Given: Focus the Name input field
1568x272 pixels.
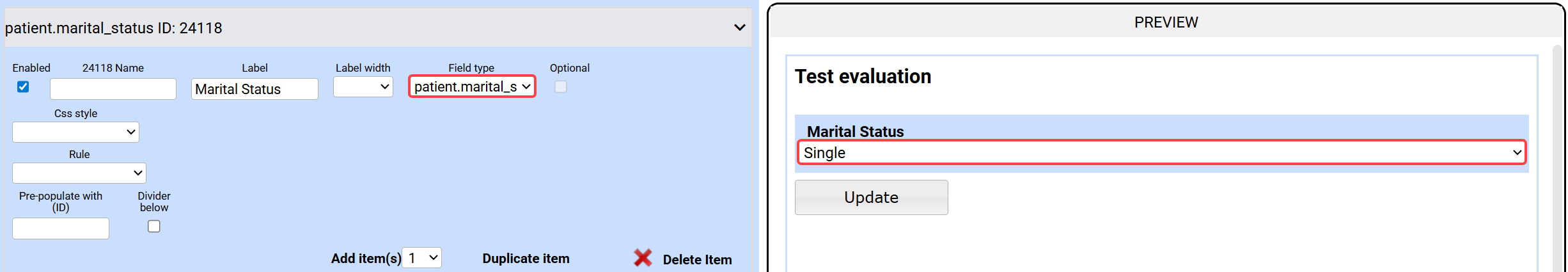Looking at the screenshot, I should (x=113, y=89).
